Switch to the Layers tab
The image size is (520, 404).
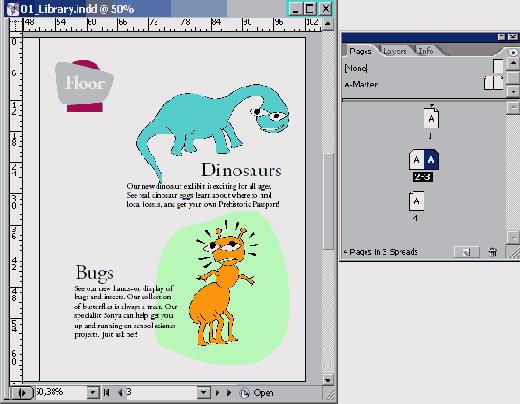click(395, 51)
